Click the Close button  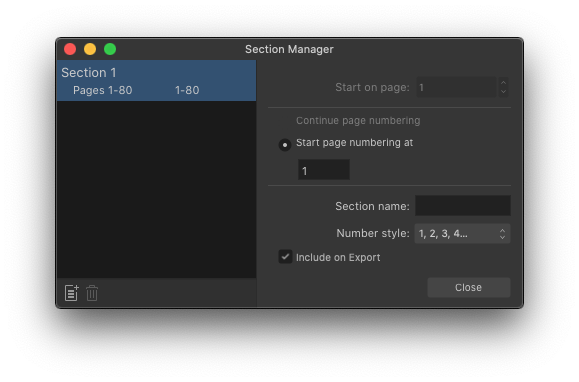(469, 287)
